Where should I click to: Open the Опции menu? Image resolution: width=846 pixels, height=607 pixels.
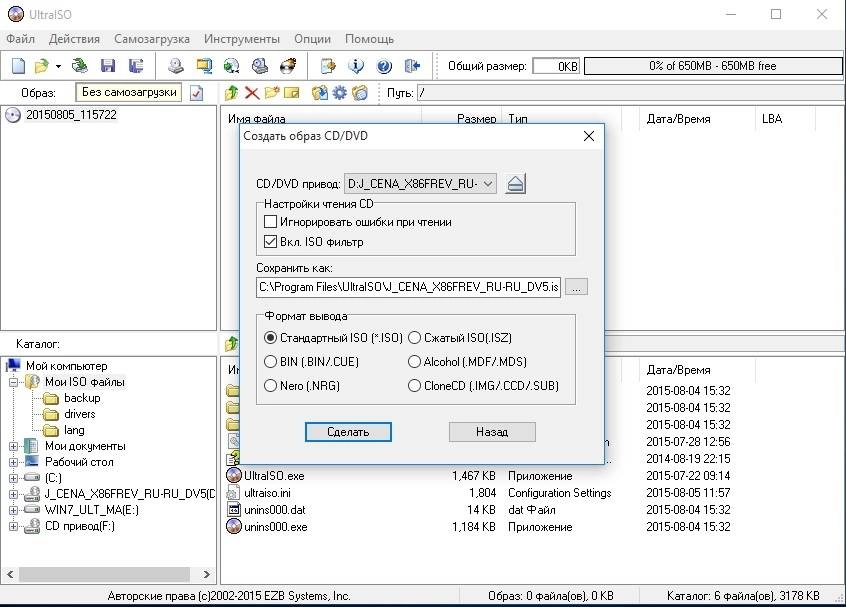[x=312, y=39]
